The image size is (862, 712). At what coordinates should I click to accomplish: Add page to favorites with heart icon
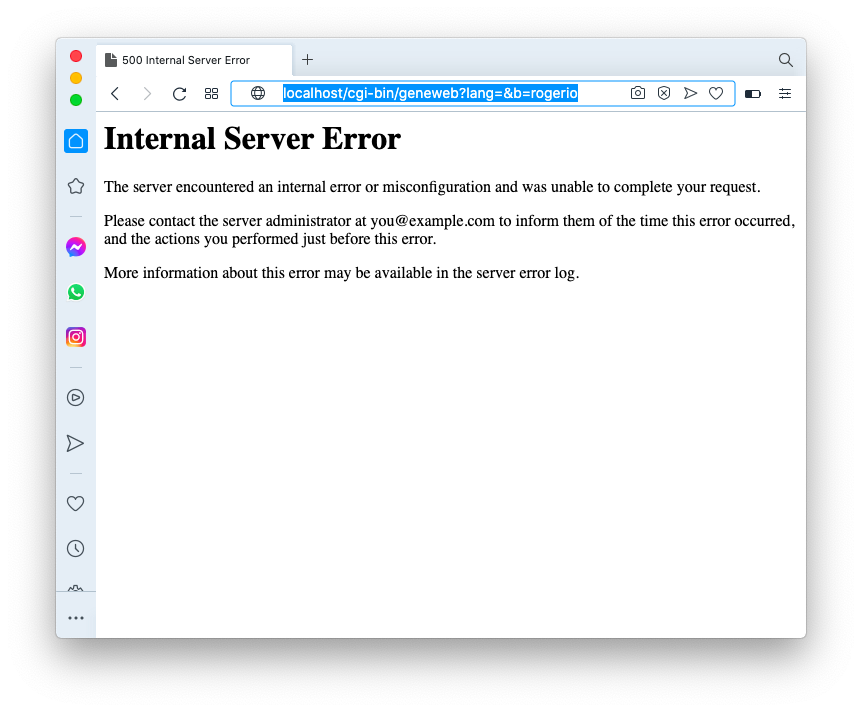pyautogui.click(x=716, y=92)
